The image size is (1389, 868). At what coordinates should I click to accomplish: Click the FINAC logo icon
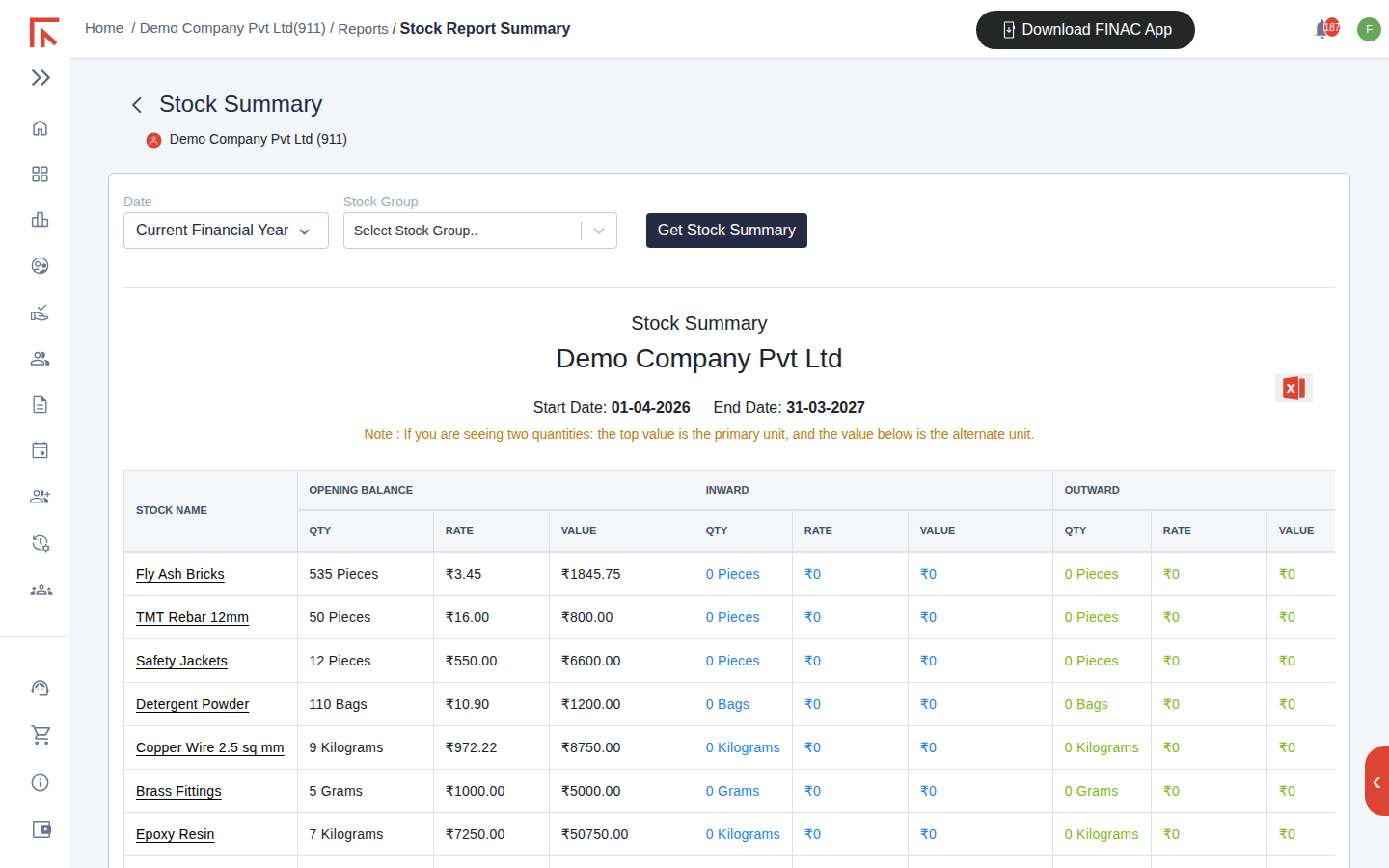43,32
